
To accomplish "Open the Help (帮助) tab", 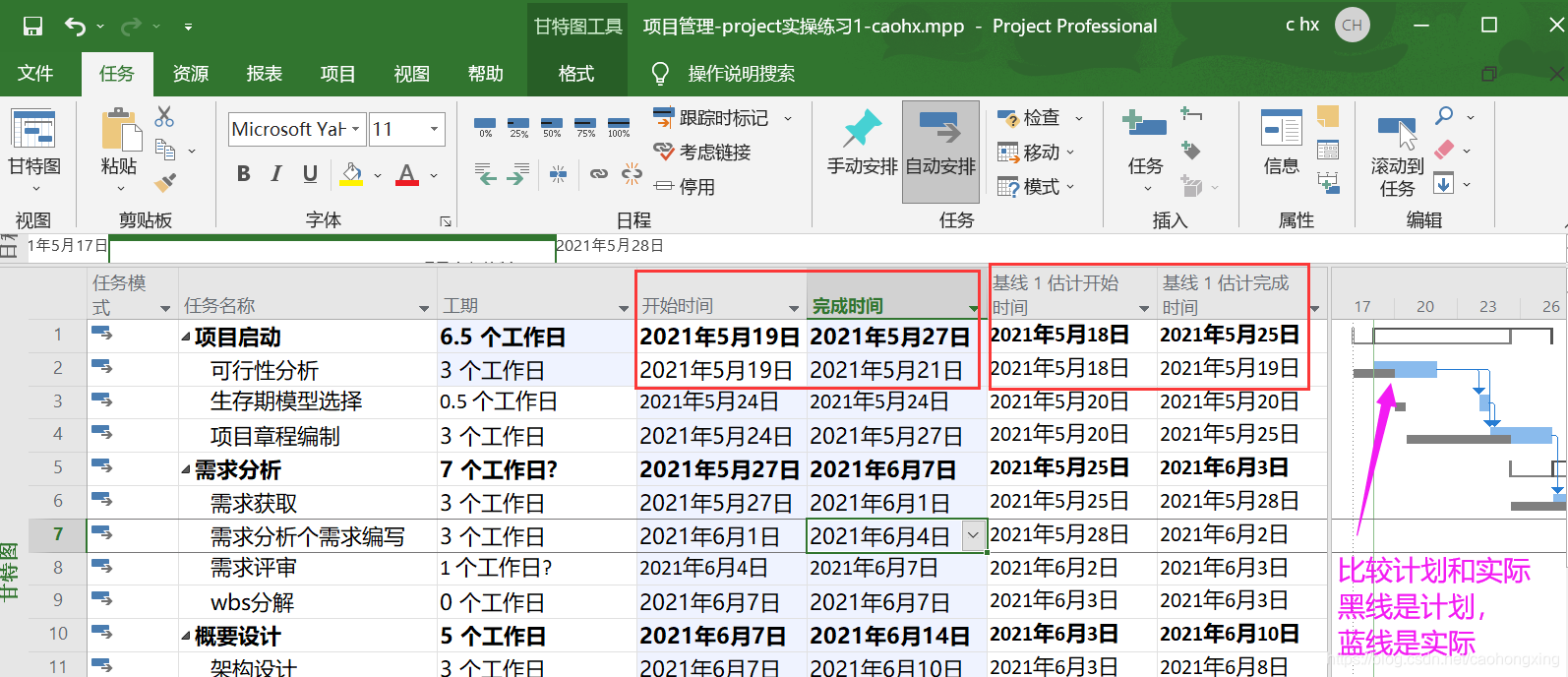I will click(x=486, y=74).
